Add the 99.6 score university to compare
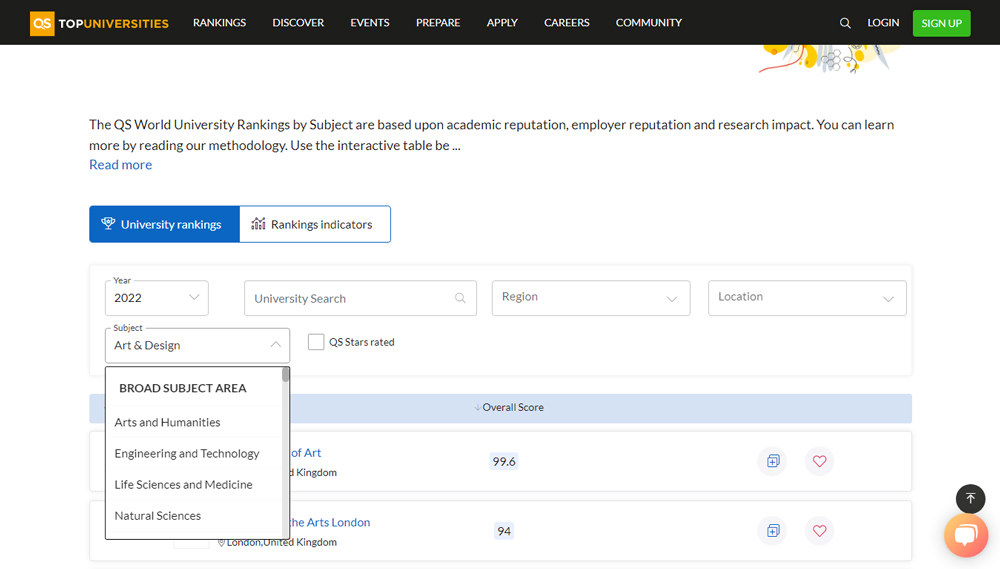The height and width of the screenshot is (569, 1000). [x=773, y=461]
